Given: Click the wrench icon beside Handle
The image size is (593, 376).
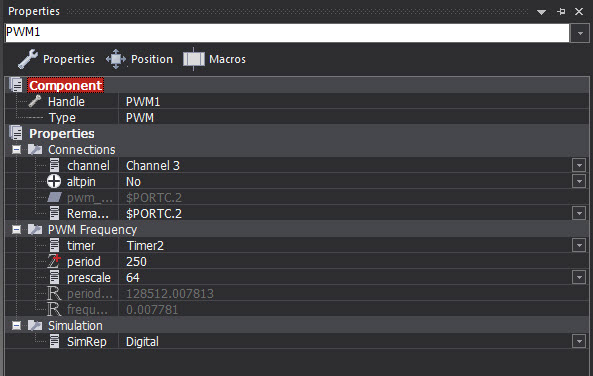Looking at the screenshot, I should pos(35,101).
